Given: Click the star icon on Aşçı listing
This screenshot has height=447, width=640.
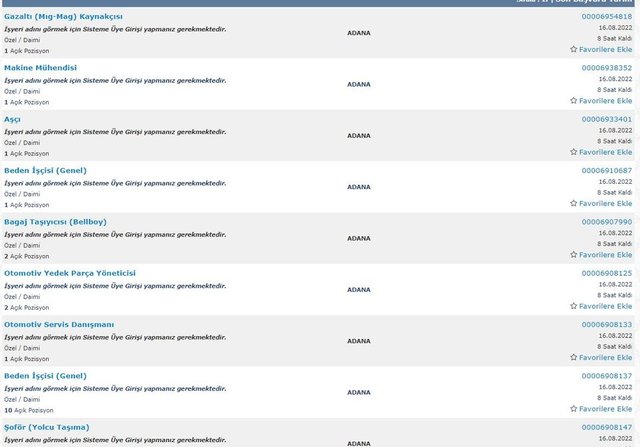Looking at the screenshot, I should coord(574,152).
